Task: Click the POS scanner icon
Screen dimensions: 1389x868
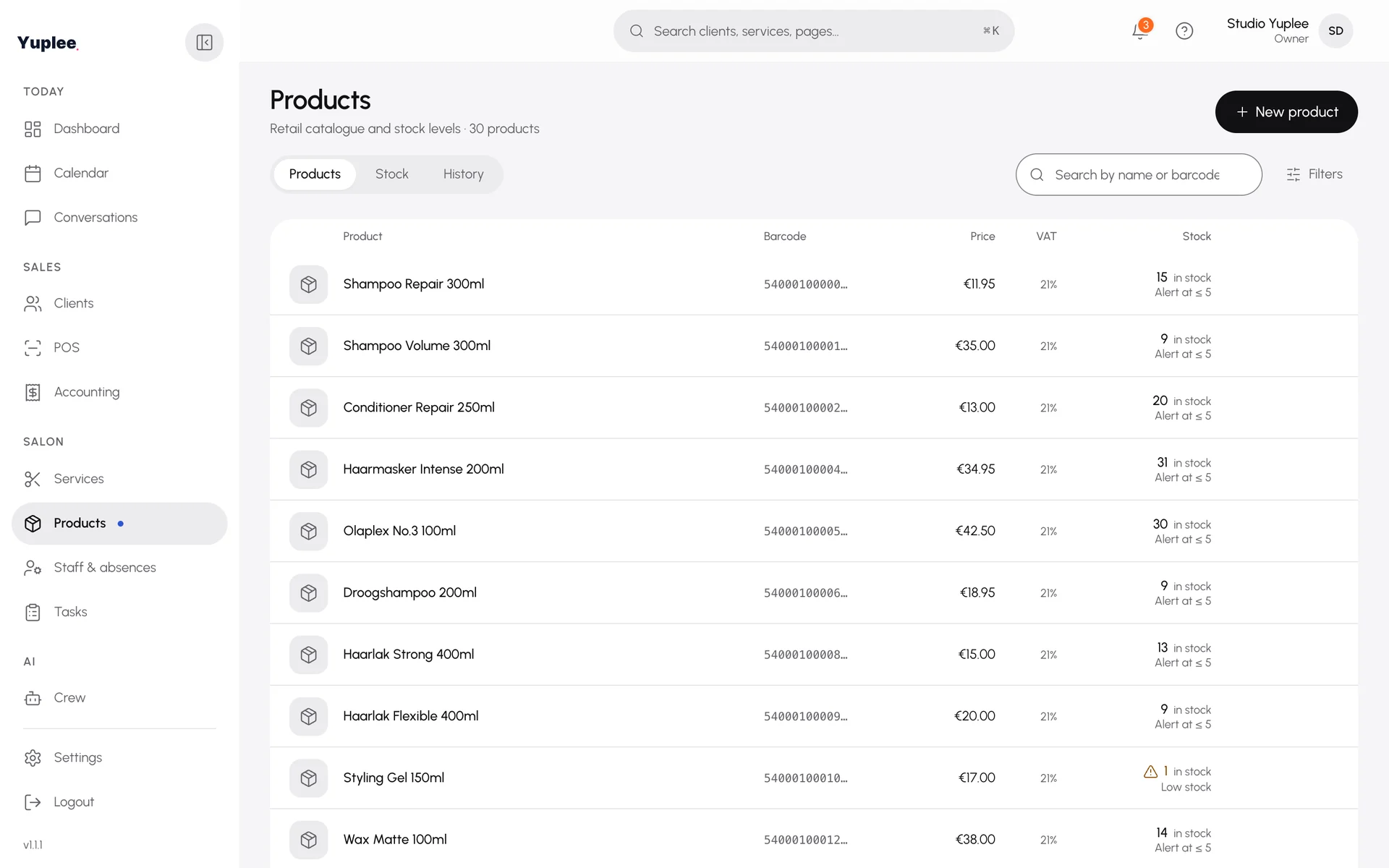Action: pyautogui.click(x=33, y=348)
